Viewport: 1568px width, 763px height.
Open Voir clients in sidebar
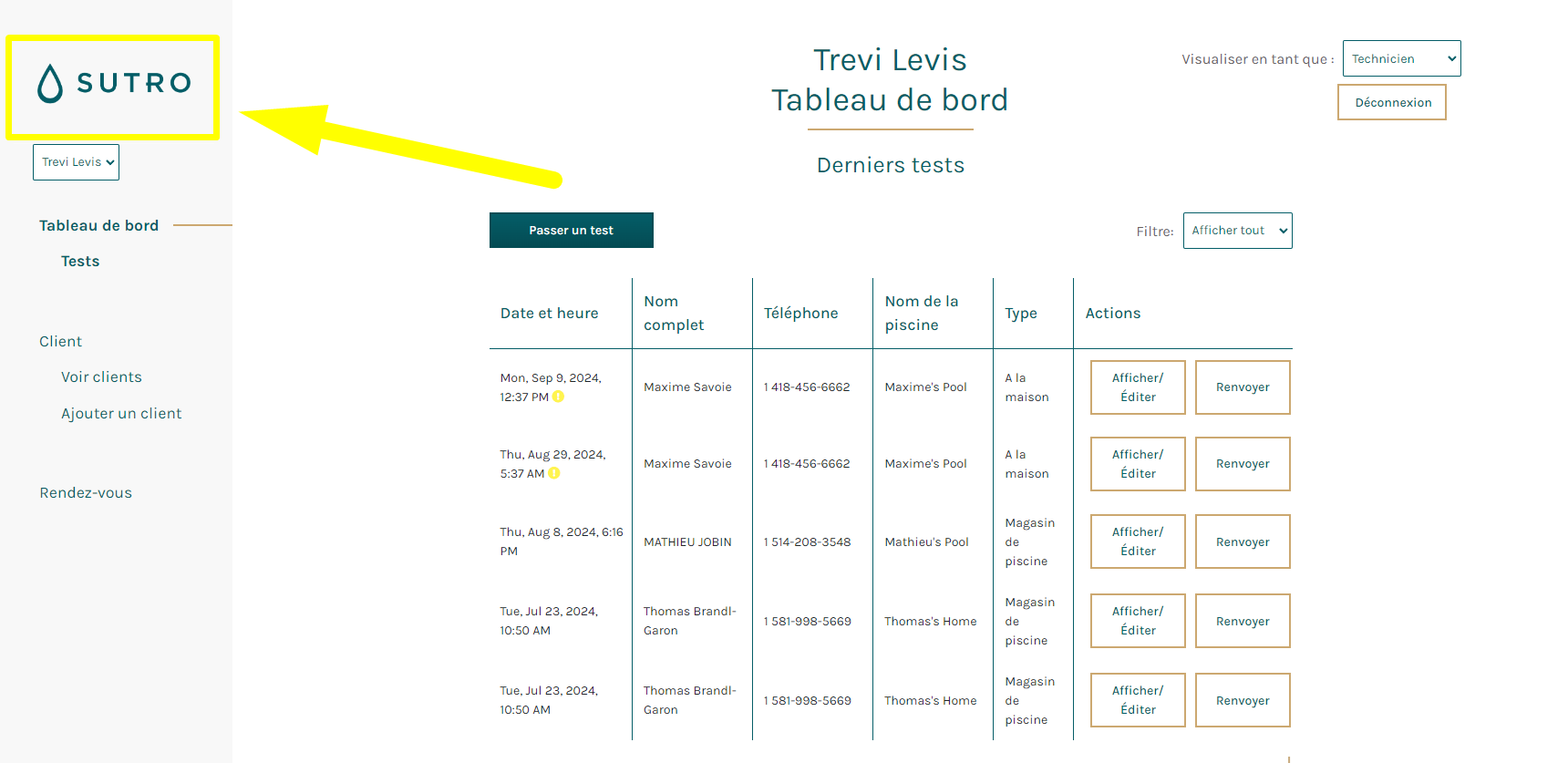tap(101, 377)
